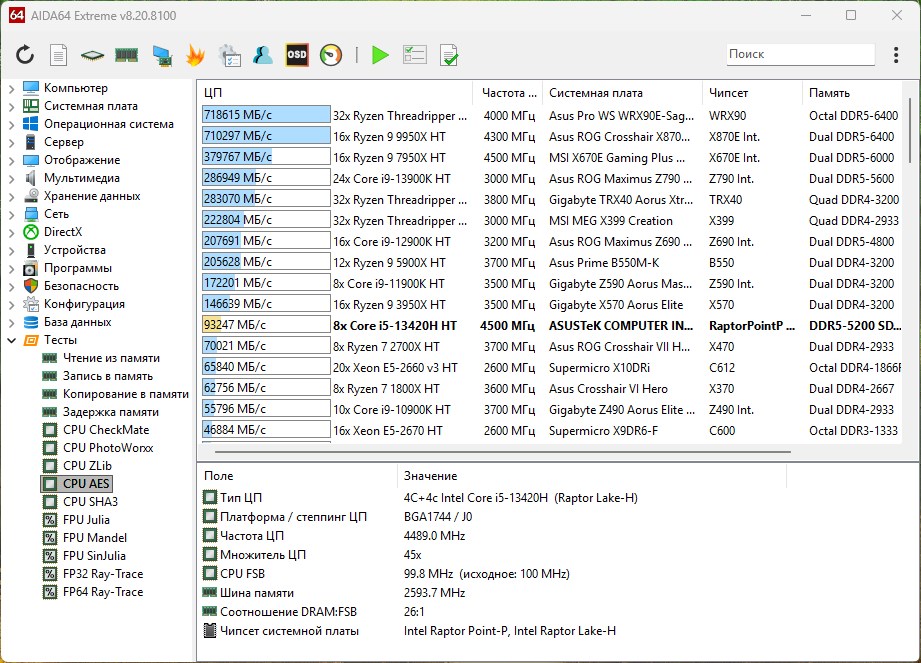Open Чтение из памяти test
The height and width of the screenshot is (663, 921).
click(110, 358)
